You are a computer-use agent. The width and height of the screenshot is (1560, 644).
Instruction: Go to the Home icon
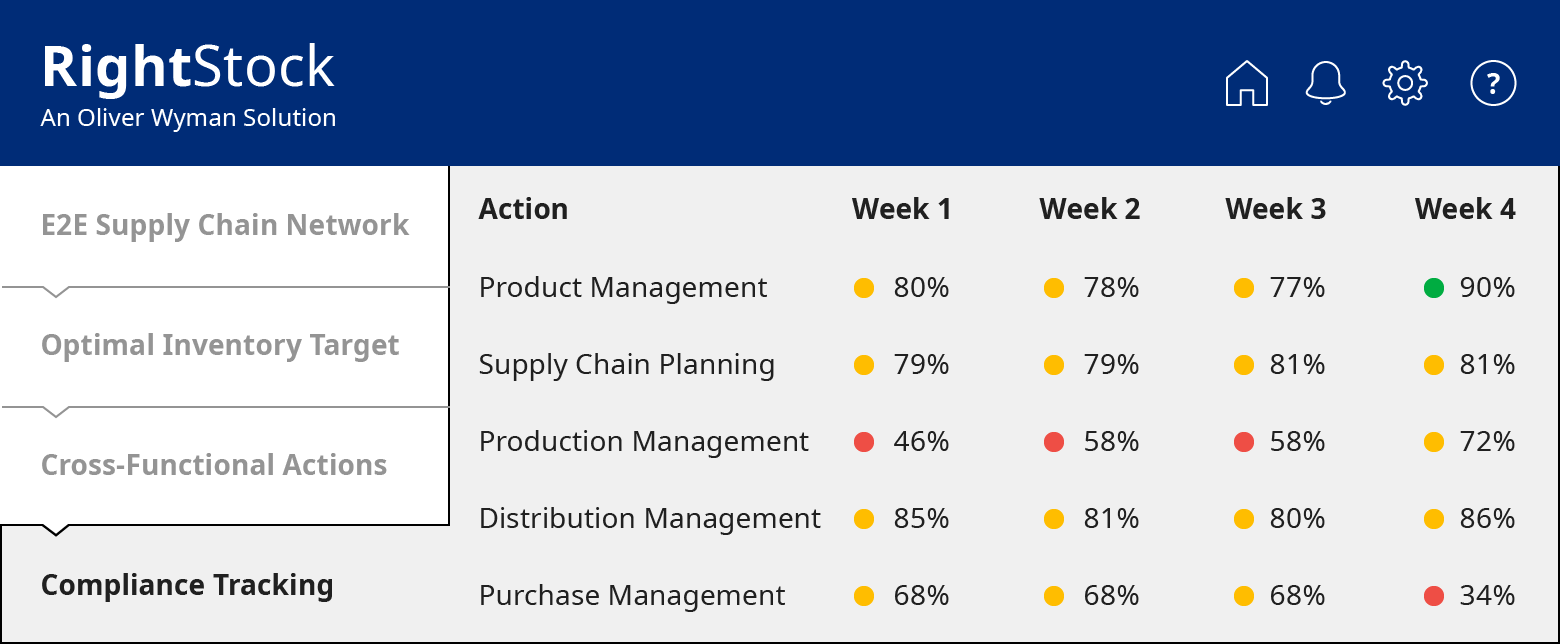click(1246, 83)
